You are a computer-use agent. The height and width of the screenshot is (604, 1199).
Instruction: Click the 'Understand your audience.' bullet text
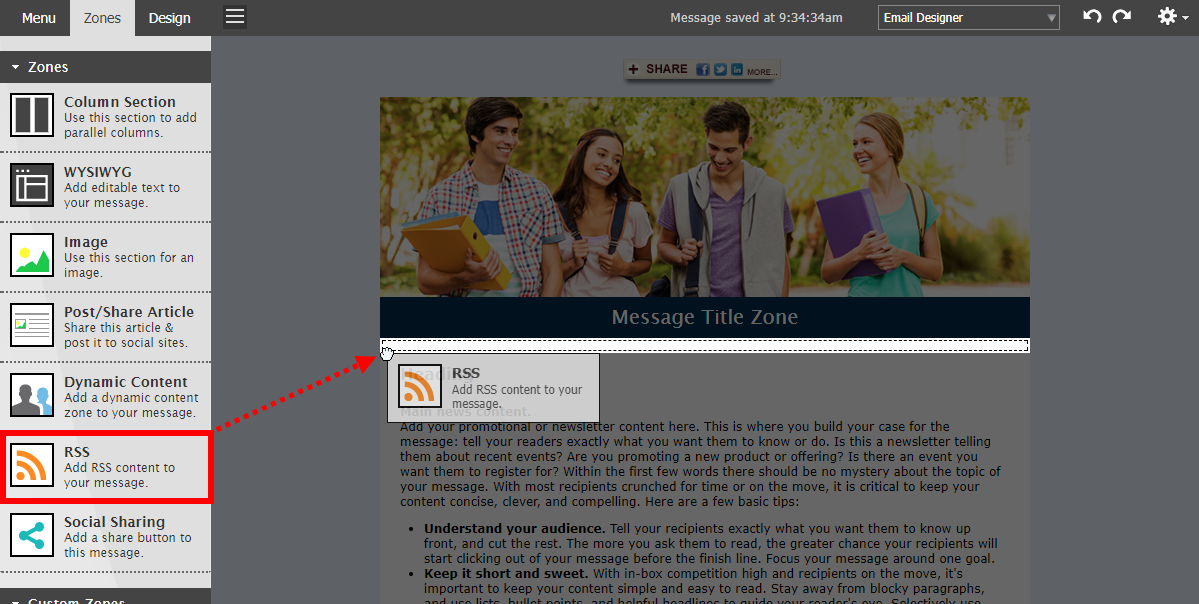point(515,528)
